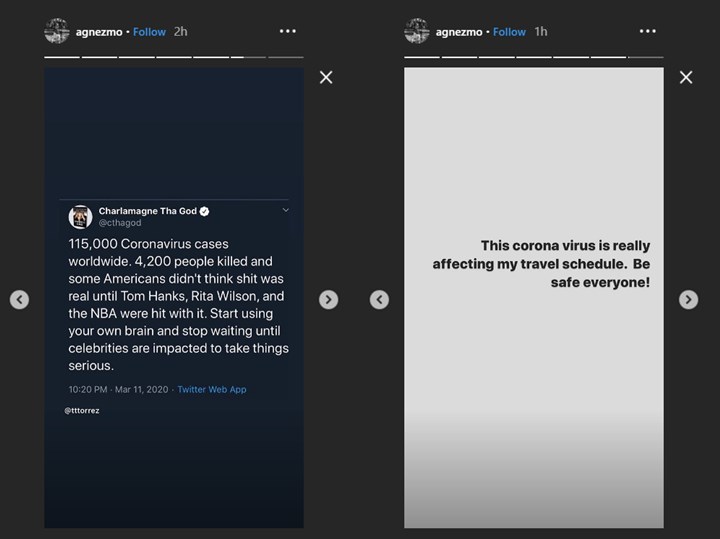This screenshot has height=539, width=720.
Task: Follow agnezmo from the 2h story
Action: [149, 32]
